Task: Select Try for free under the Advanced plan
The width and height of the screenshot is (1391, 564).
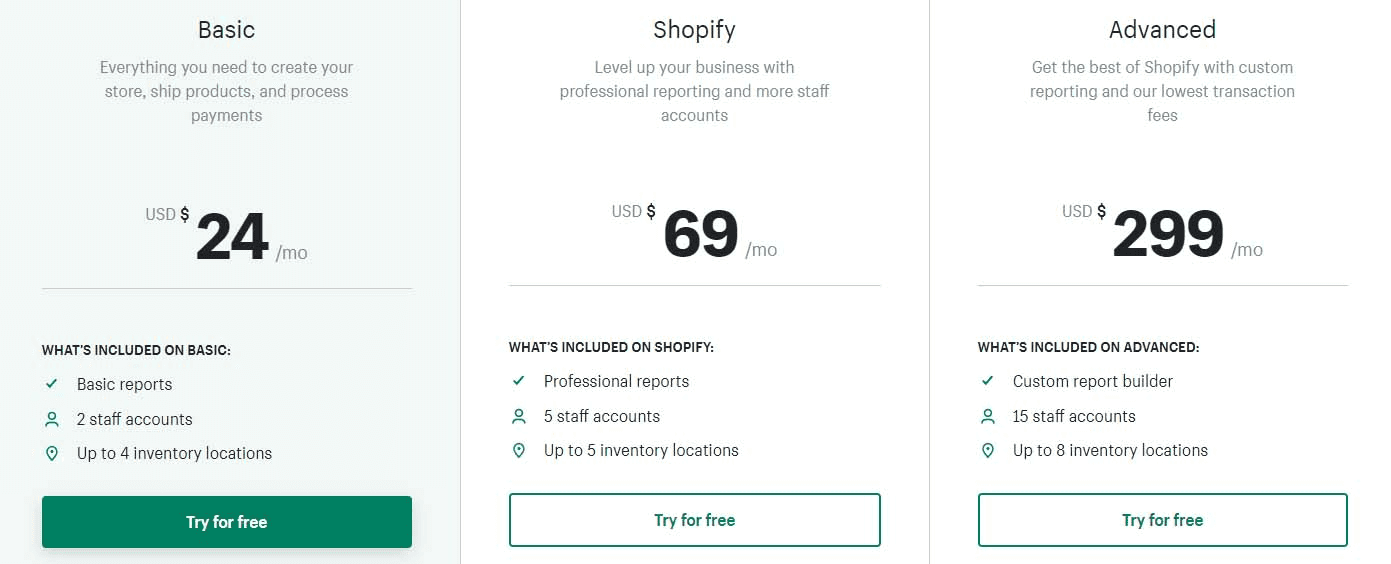Action: (1163, 520)
